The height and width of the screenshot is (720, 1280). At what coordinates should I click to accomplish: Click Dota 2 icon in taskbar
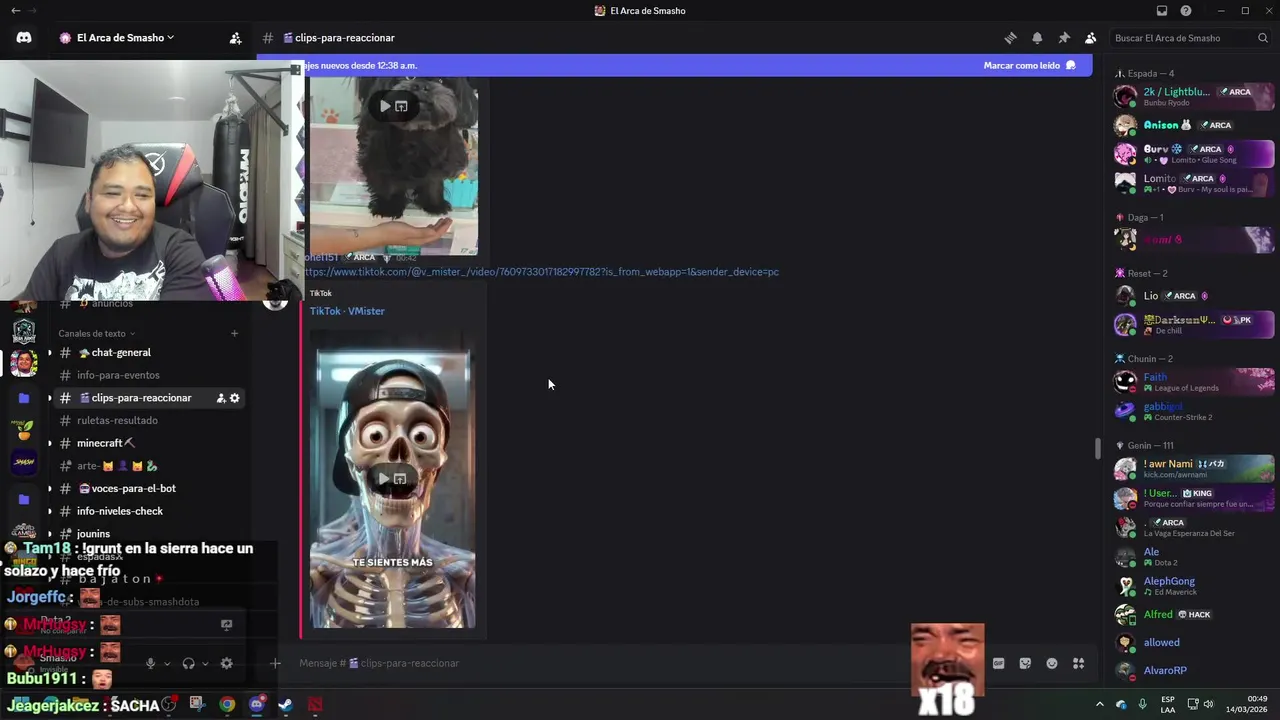[x=315, y=704]
